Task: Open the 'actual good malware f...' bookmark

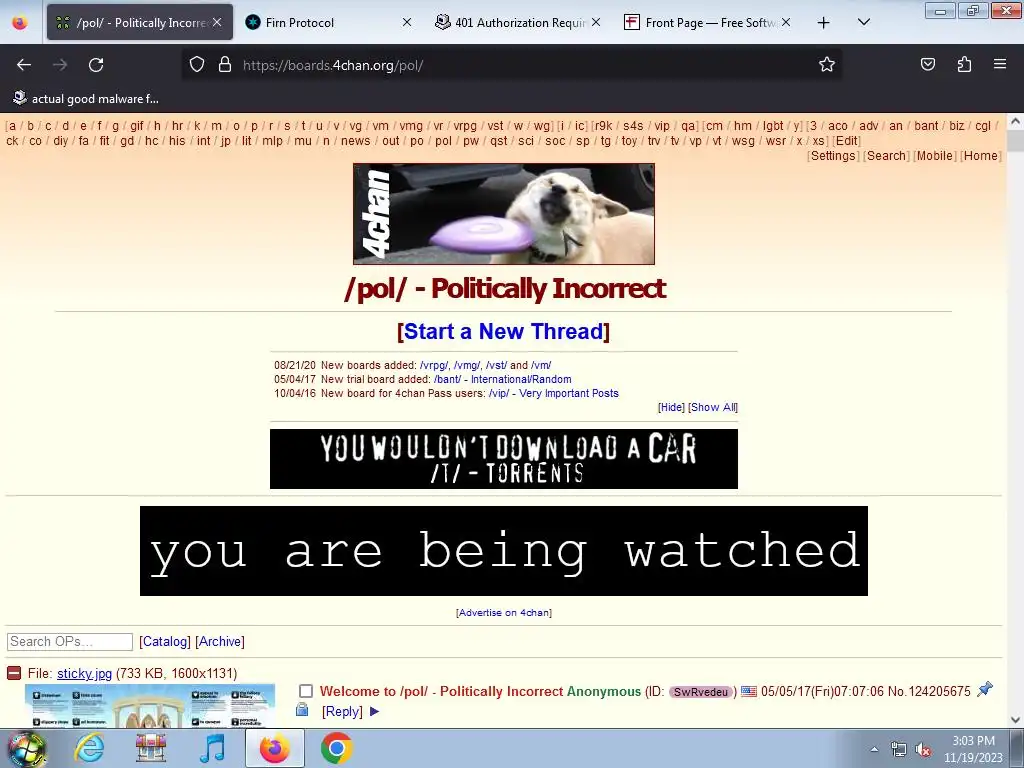Action: (x=86, y=99)
